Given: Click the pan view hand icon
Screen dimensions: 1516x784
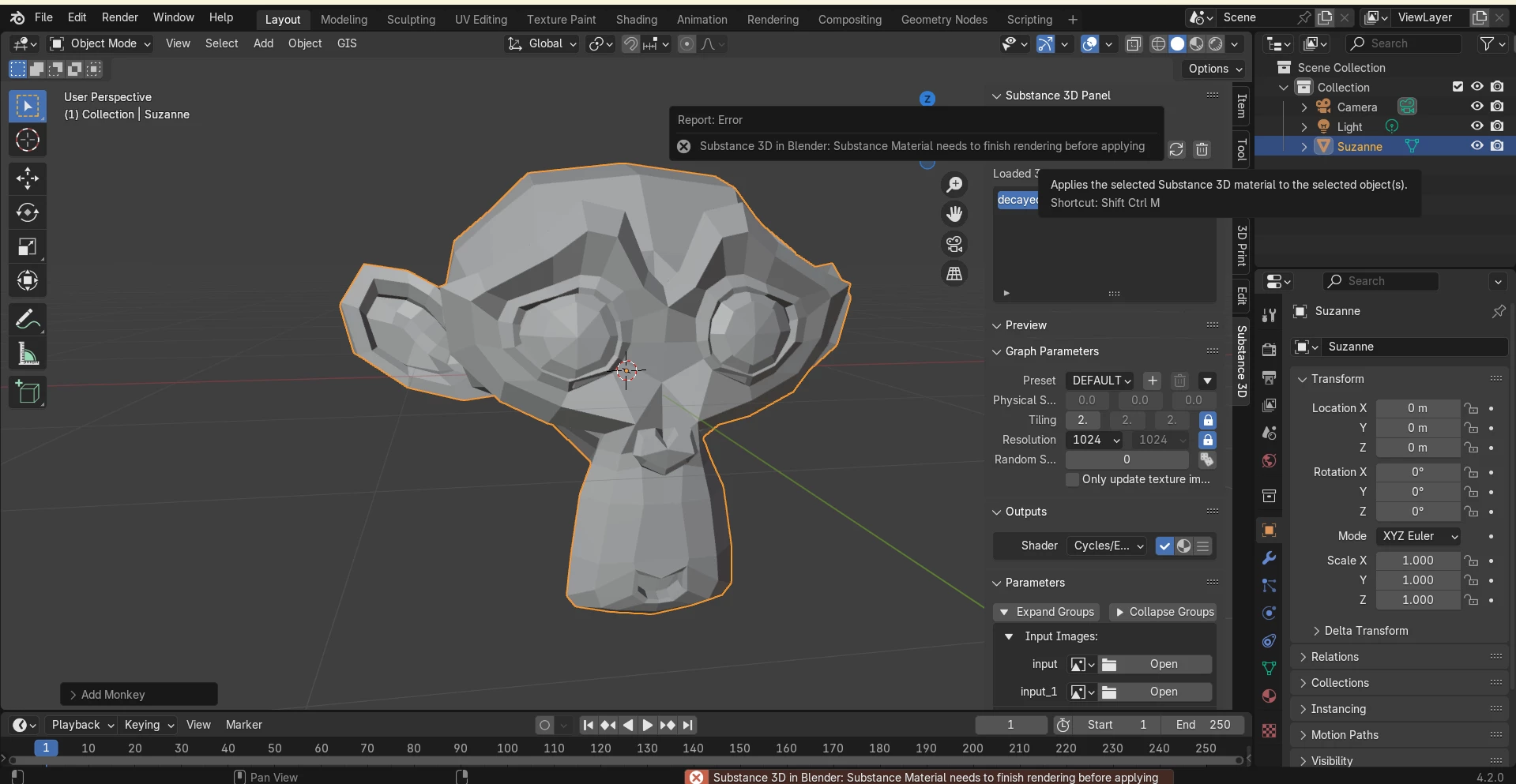Looking at the screenshot, I should tap(955, 214).
